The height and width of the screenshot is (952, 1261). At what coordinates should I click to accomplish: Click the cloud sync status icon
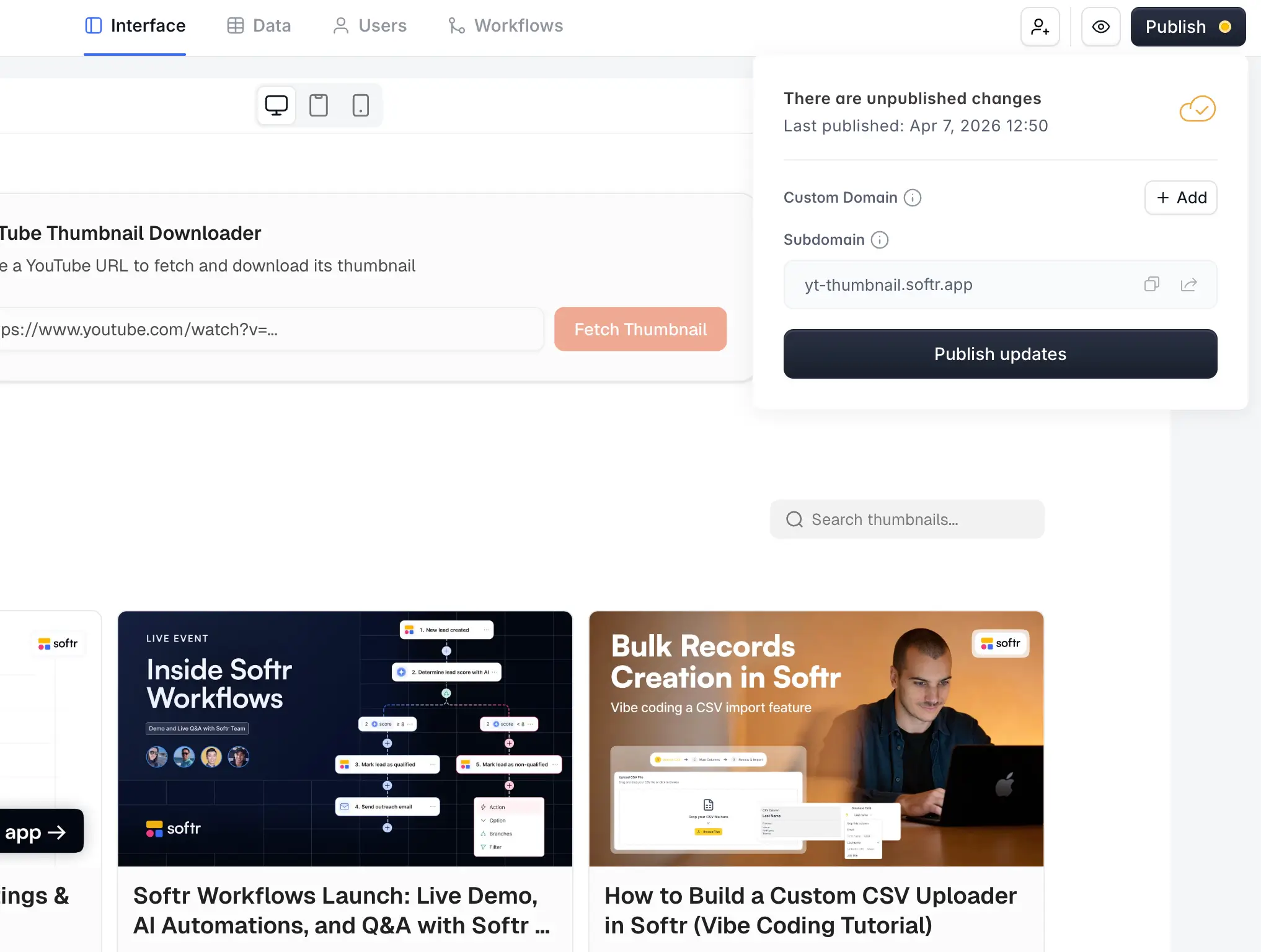pyautogui.click(x=1197, y=109)
